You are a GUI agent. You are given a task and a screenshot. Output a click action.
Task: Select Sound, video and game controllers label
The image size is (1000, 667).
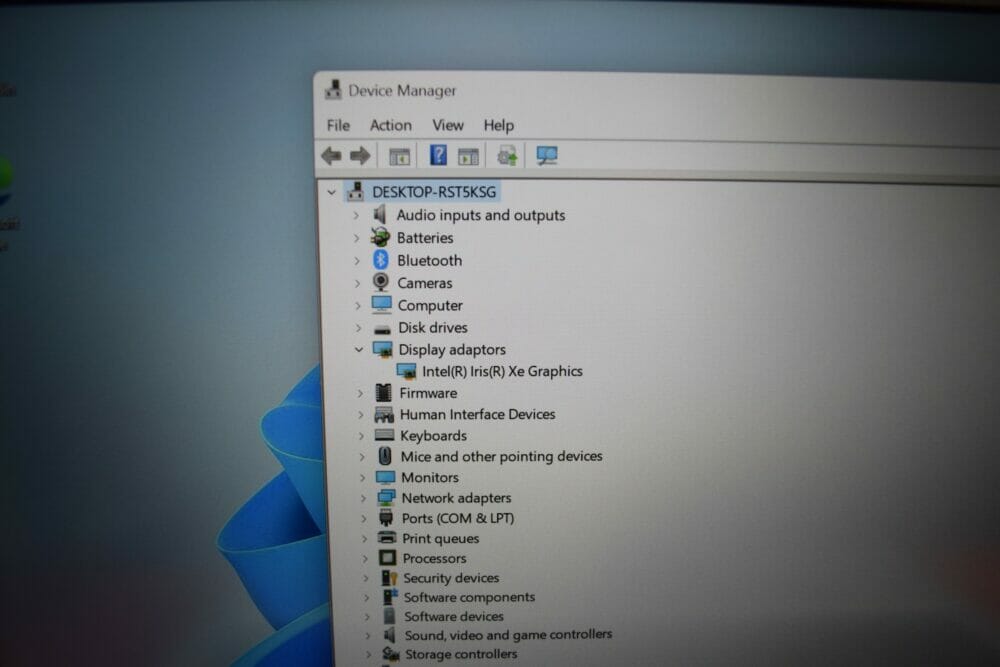click(x=508, y=635)
